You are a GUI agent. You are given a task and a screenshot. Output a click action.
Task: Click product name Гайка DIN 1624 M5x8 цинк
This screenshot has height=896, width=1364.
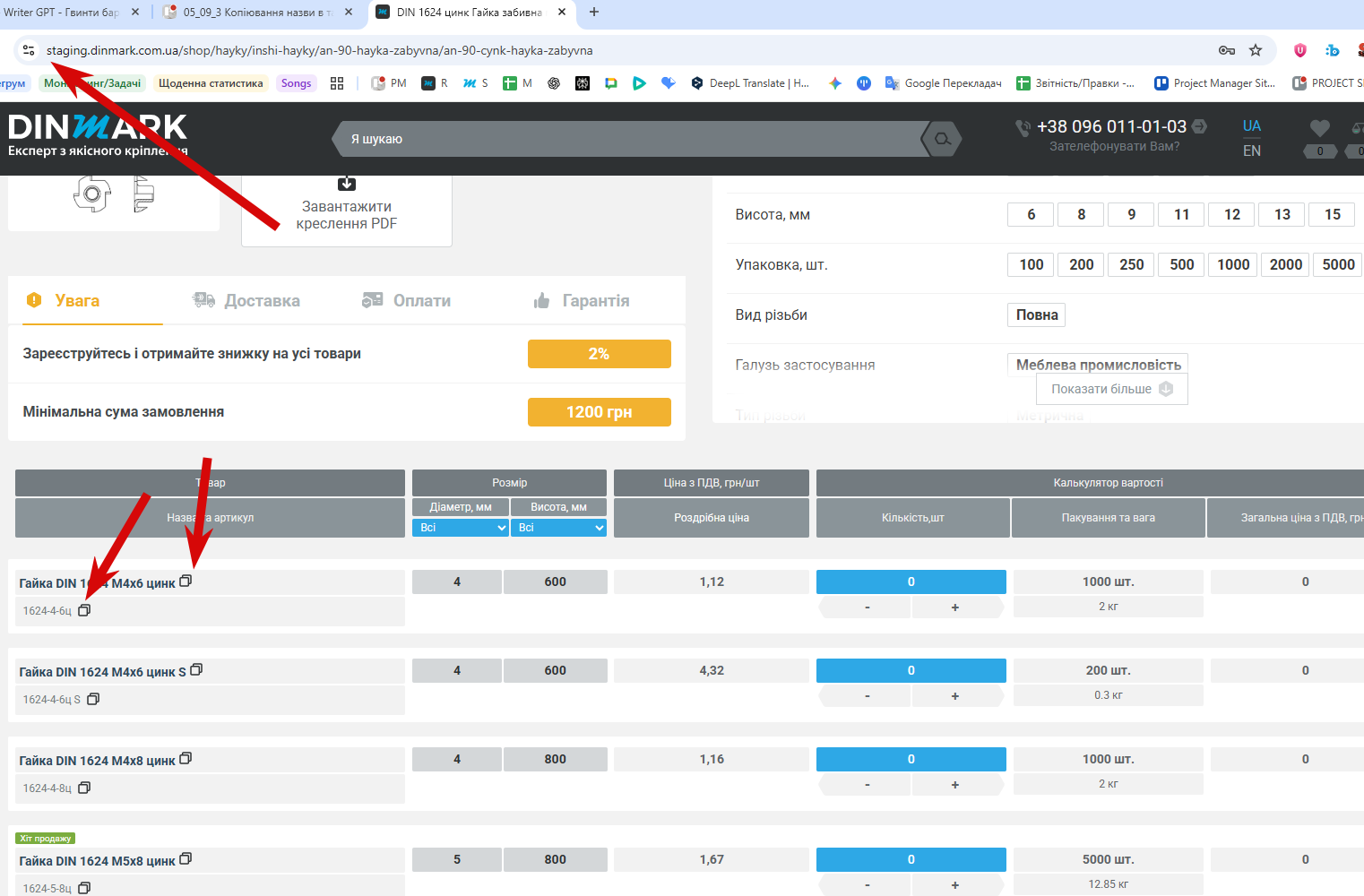coord(97,861)
